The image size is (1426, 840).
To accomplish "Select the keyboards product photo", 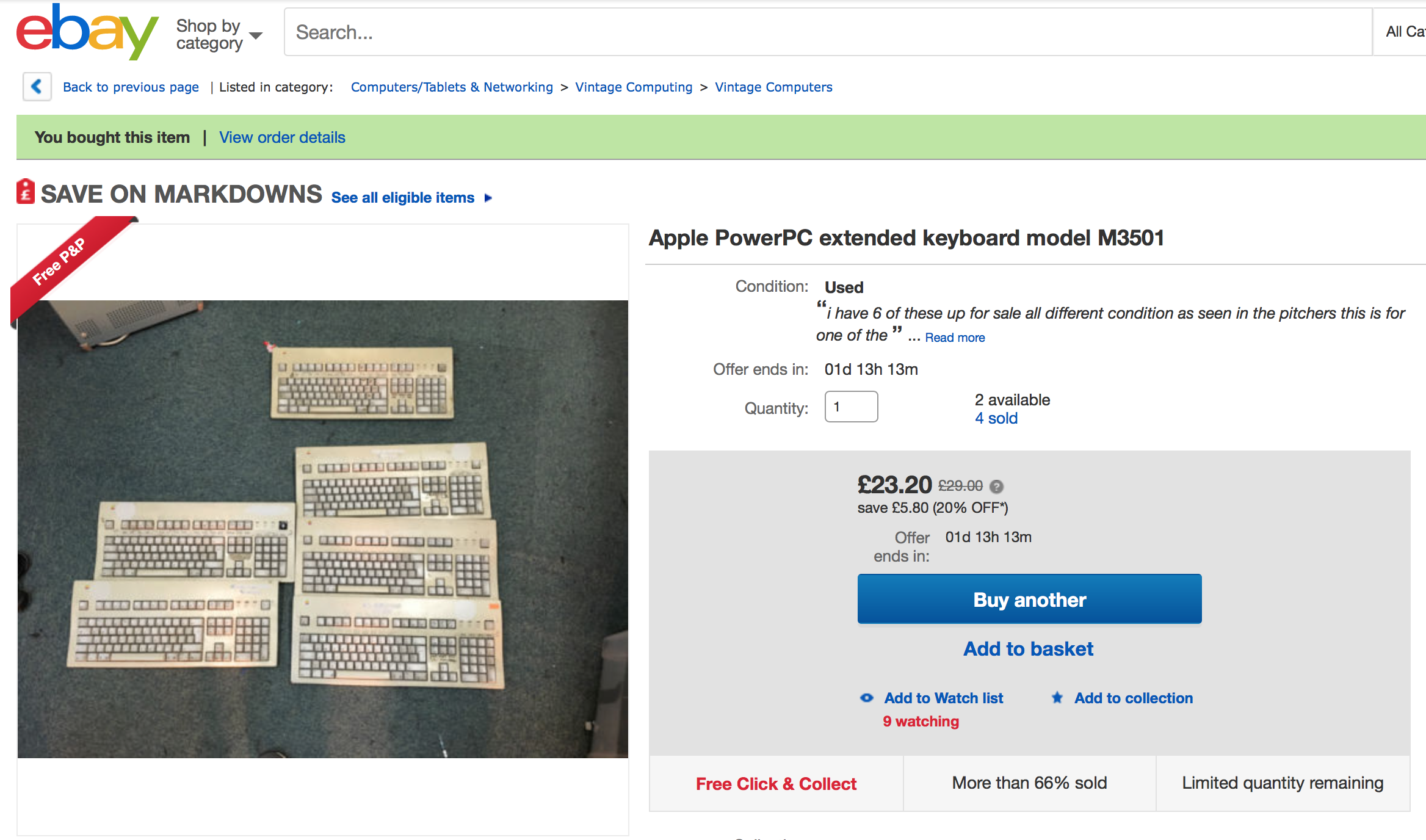I will click(x=322, y=531).
